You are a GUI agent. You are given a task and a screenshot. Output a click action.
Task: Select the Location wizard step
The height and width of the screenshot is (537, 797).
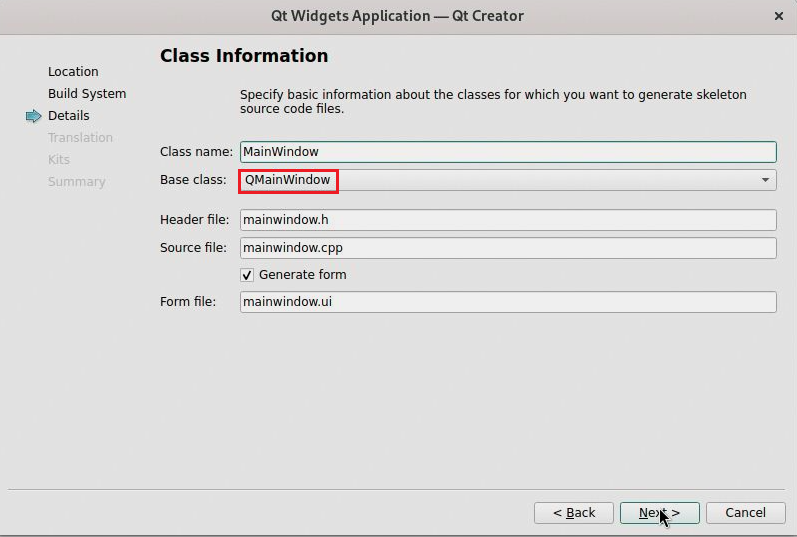73,72
